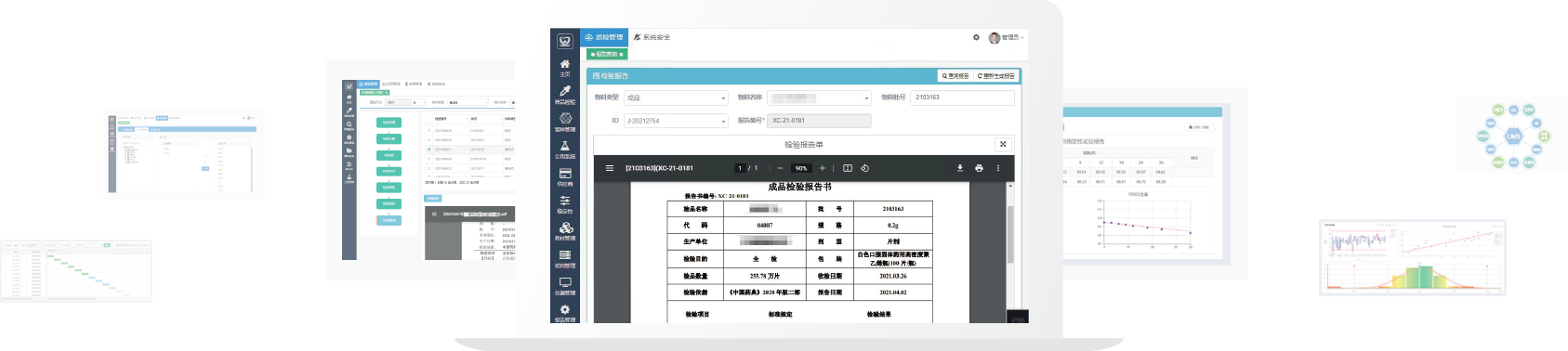Click the top flow step button in left window
This screenshot has width=1568, height=351.
[x=389, y=123]
